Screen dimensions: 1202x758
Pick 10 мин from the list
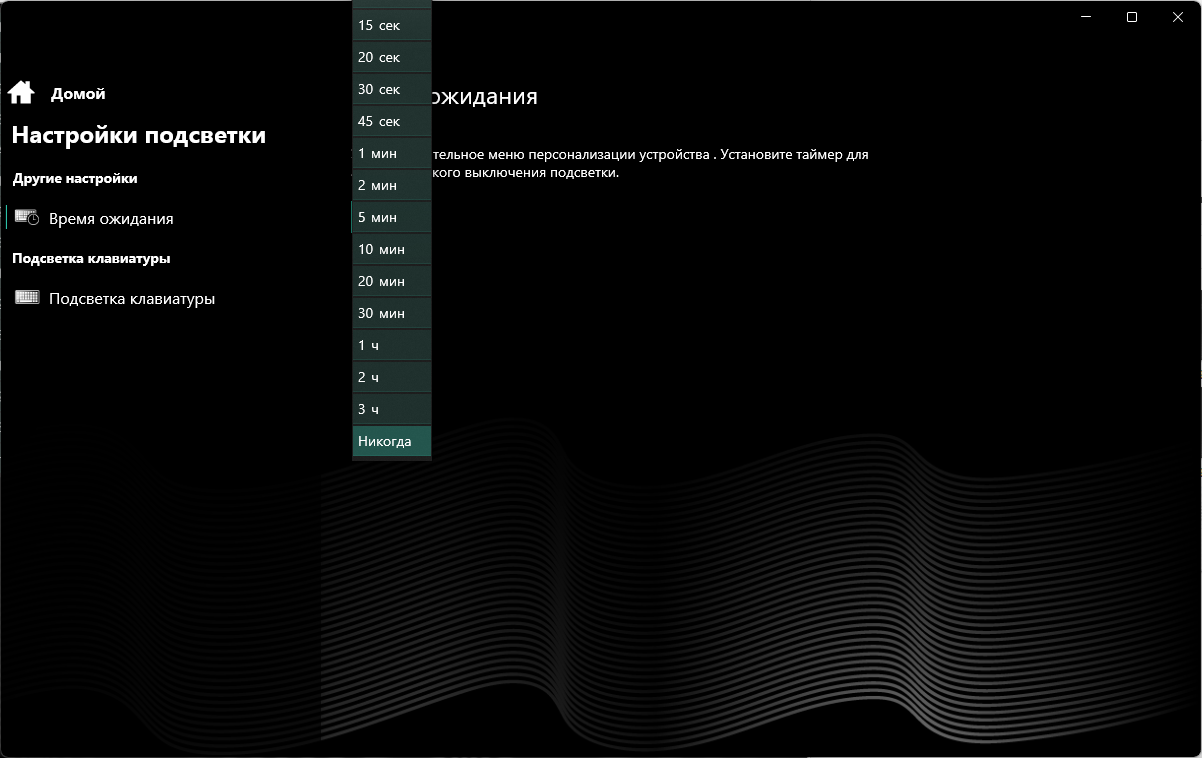(392, 249)
